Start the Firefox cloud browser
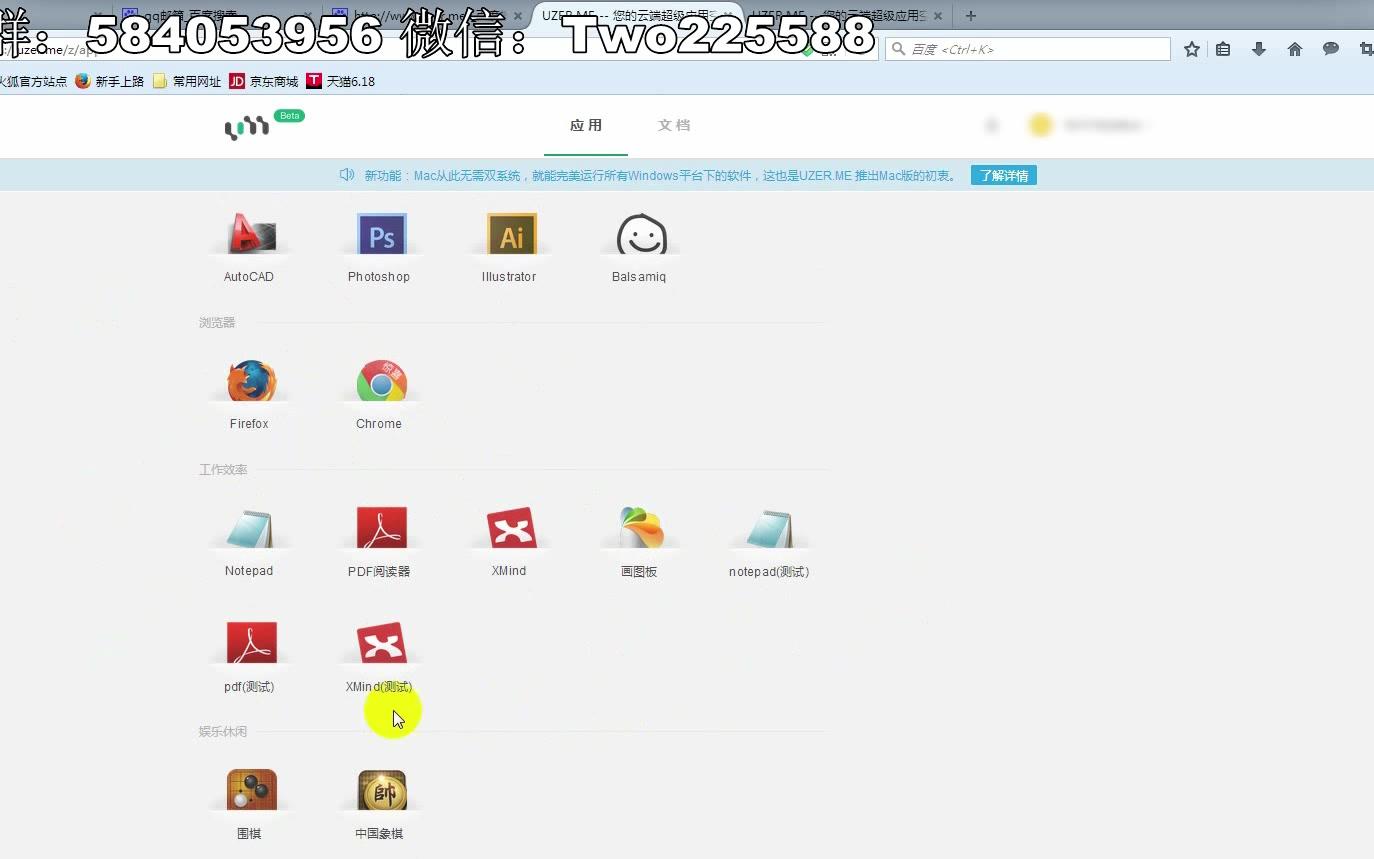Image resolution: width=1374 pixels, height=859 pixels. 250,383
